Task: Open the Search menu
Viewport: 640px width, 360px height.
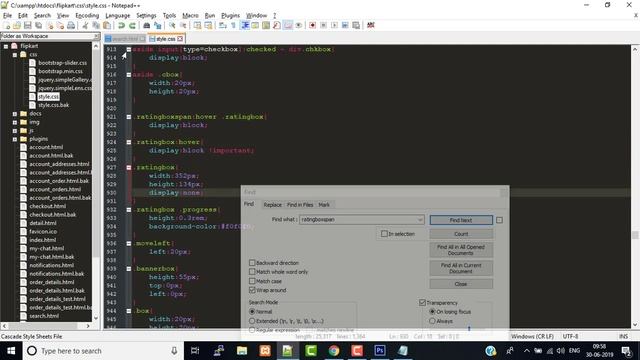Action: pyautogui.click(x=42, y=16)
